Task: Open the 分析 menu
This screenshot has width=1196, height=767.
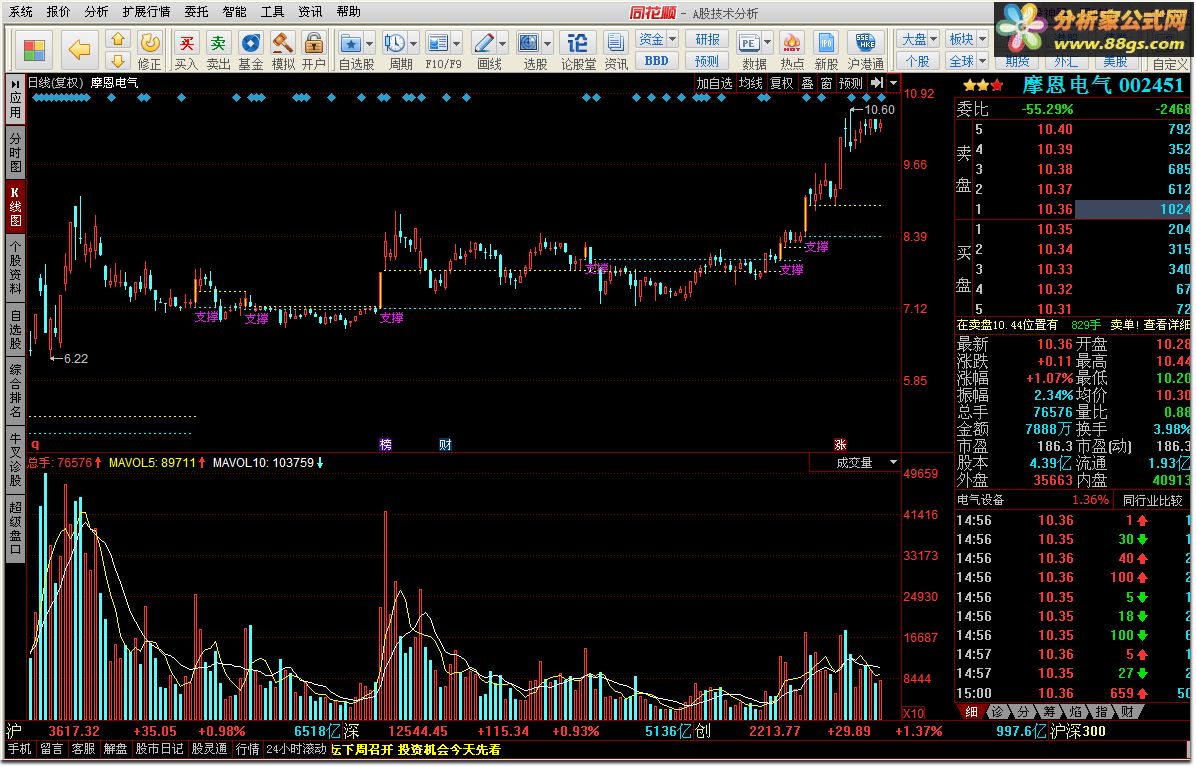Action: (96, 12)
